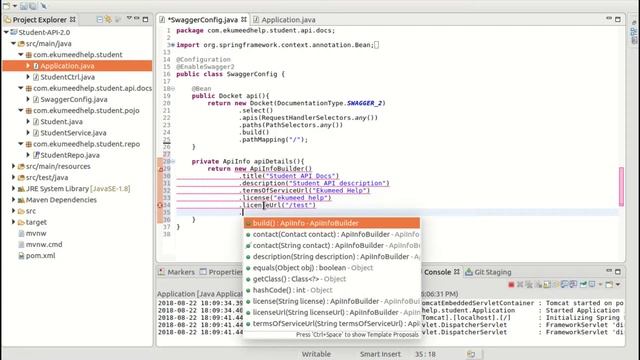
Task: Choose hashCode() : int from the suggestions
Action: coord(331,290)
